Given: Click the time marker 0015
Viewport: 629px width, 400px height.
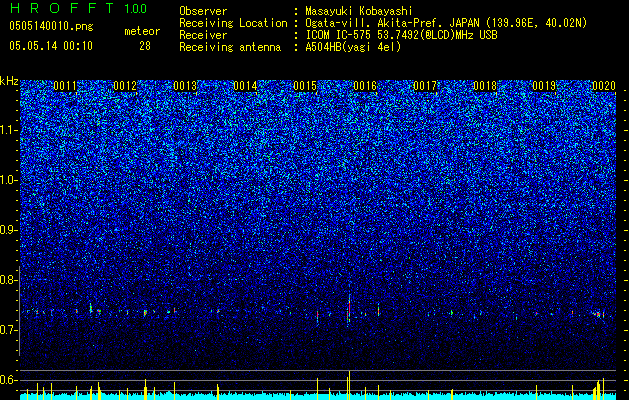Looking at the screenshot, I should 305,86.
